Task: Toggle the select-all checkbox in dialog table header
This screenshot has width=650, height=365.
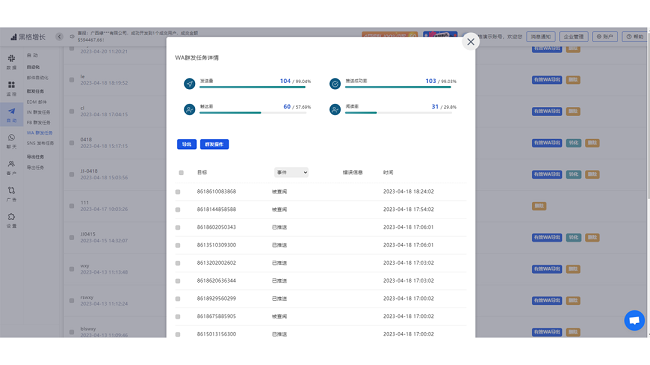Action: pyautogui.click(x=181, y=173)
